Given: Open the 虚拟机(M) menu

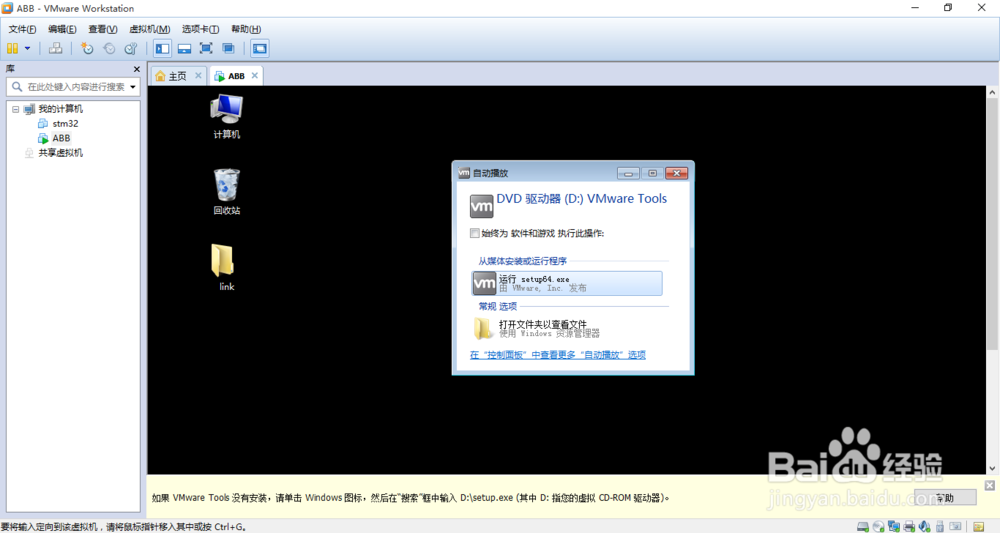Looking at the screenshot, I should click(149, 29).
